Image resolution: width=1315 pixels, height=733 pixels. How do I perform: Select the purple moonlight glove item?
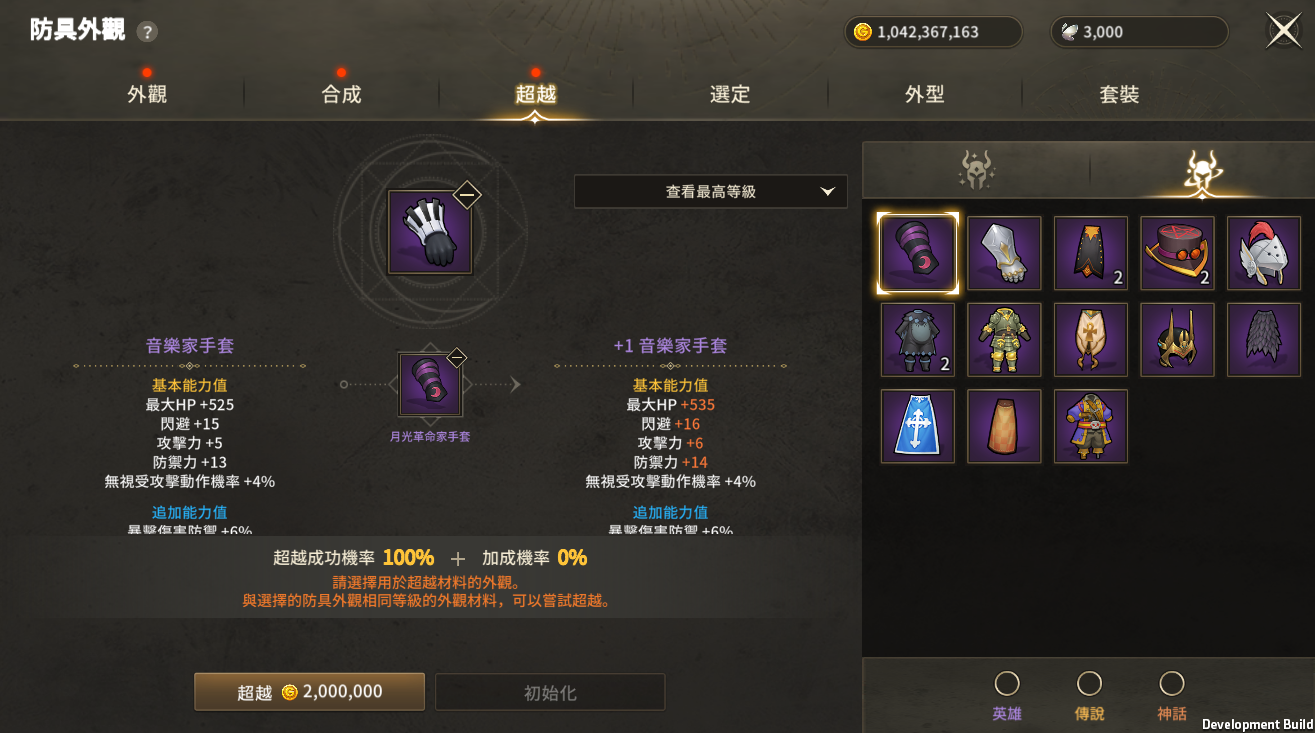coord(918,253)
